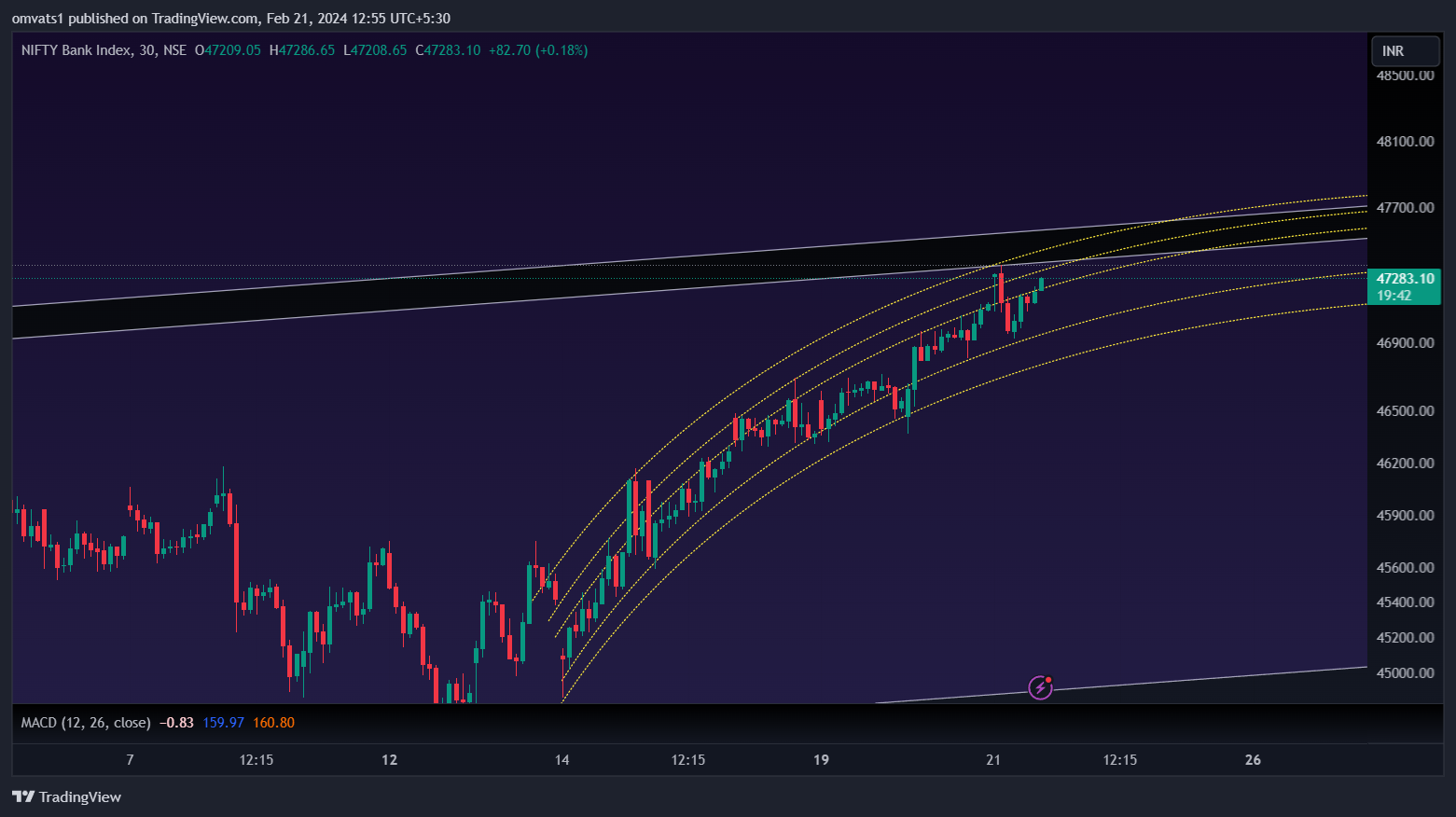Click the 45000.00 price axis label
1456x817 pixels.
[x=1405, y=673]
